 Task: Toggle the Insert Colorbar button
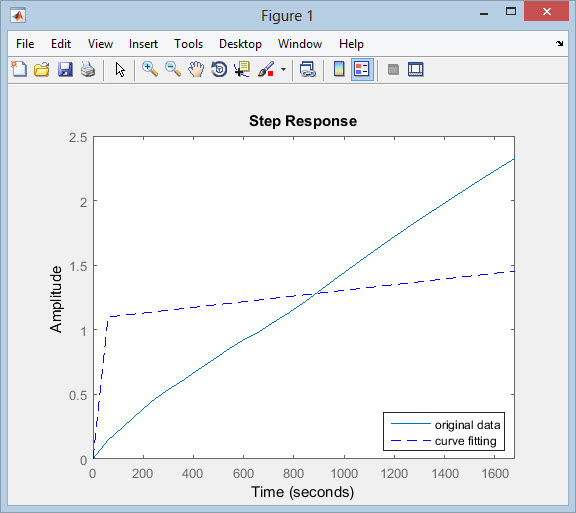(x=339, y=69)
